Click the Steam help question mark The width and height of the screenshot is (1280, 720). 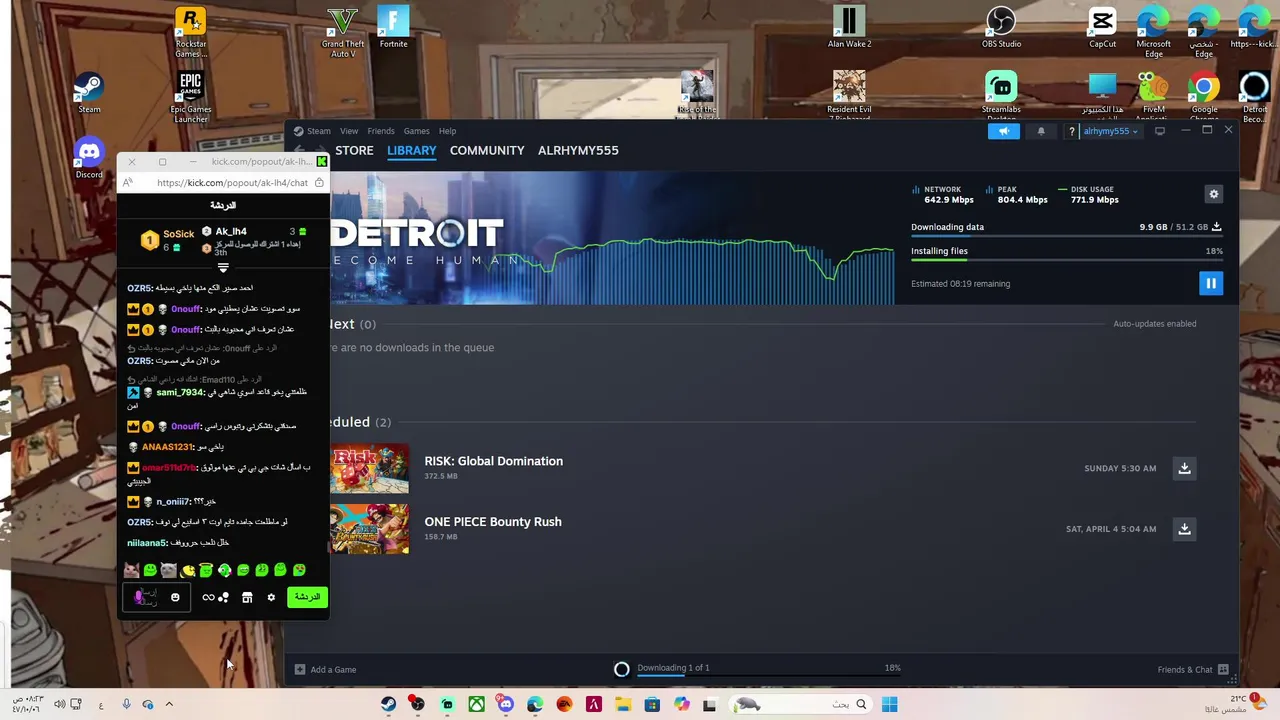coord(1071,131)
